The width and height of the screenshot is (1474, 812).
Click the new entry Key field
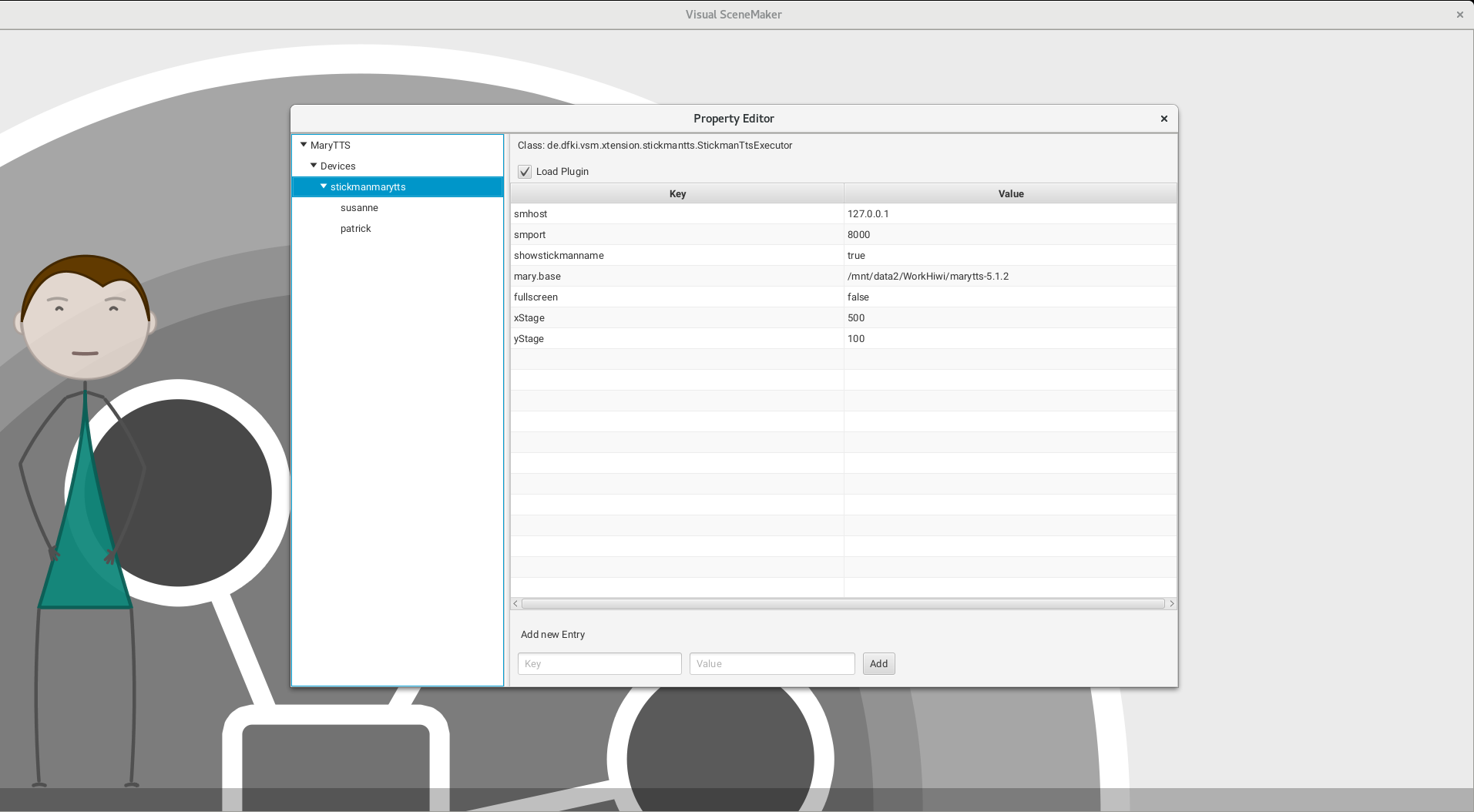599,664
